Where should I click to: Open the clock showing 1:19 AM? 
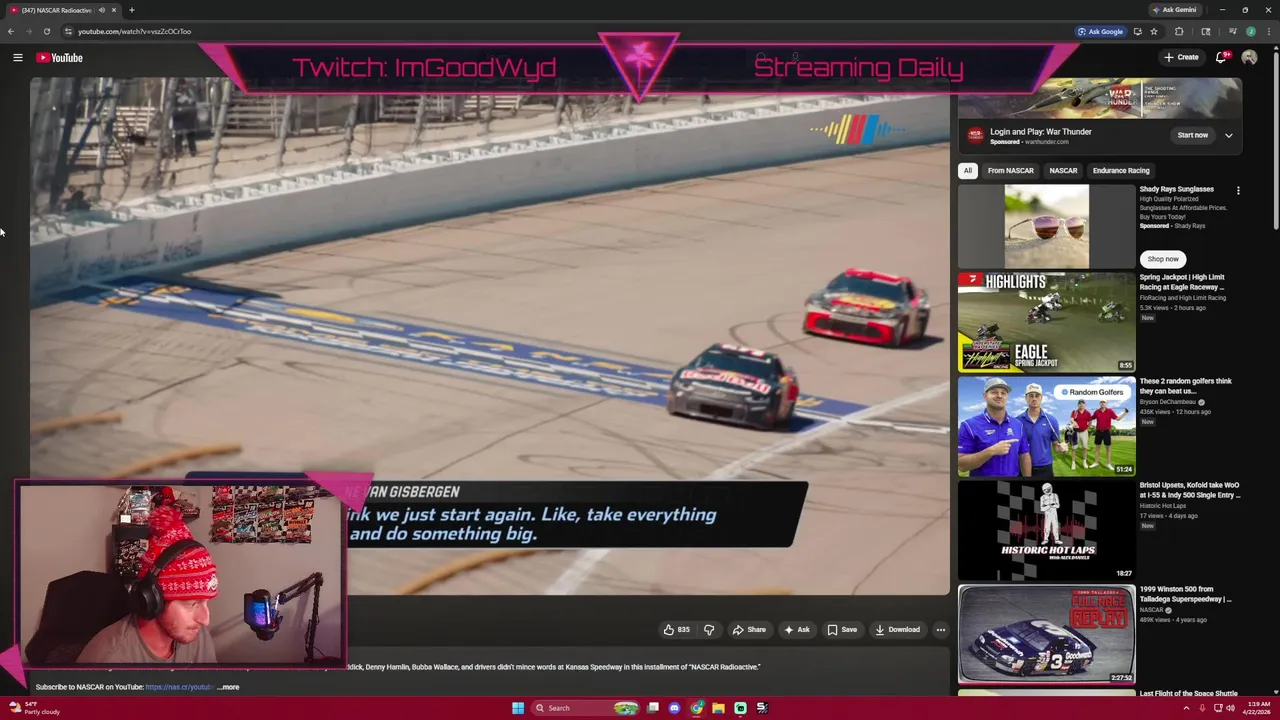pos(1256,708)
